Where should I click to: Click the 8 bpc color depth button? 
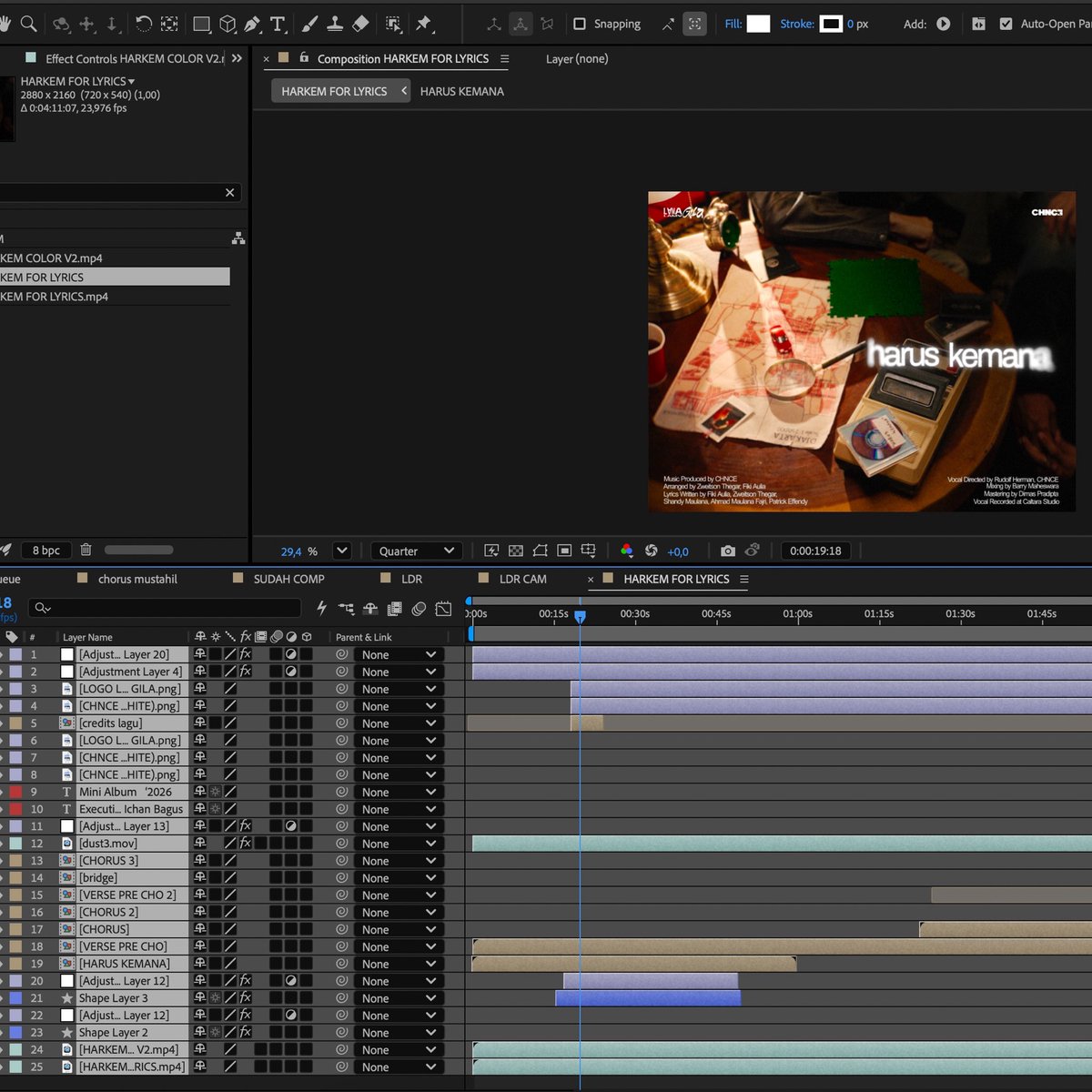point(46,550)
